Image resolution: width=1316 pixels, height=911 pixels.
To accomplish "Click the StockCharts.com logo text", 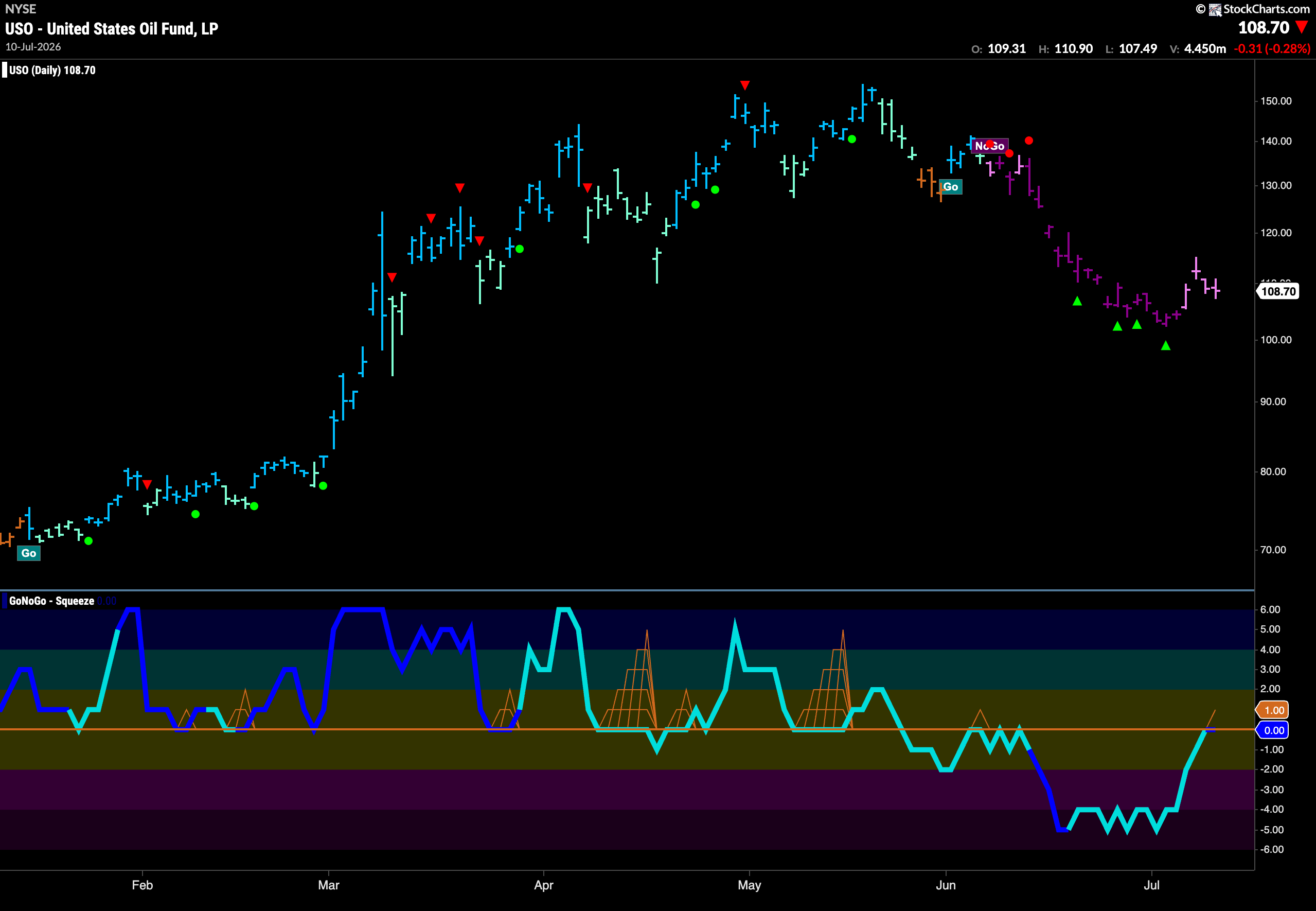I will (x=1266, y=9).
